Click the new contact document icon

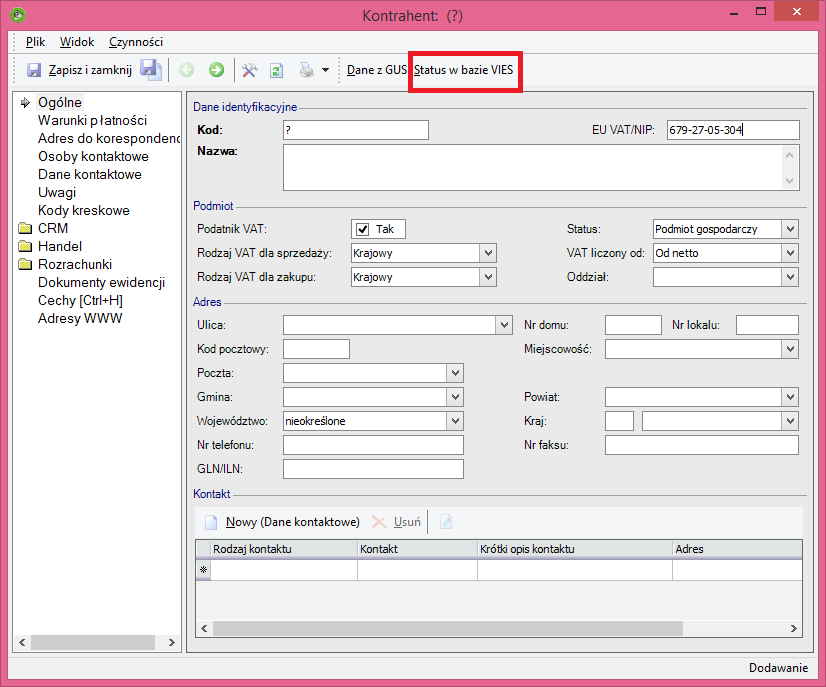[211, 522]
